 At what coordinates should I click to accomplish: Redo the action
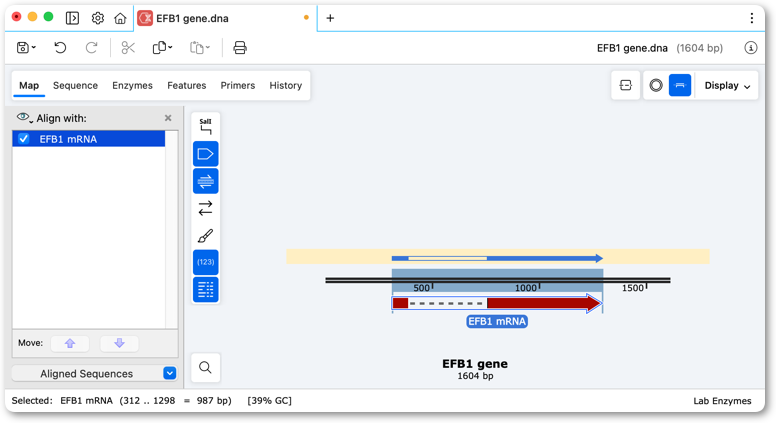[x=92, y=47]
